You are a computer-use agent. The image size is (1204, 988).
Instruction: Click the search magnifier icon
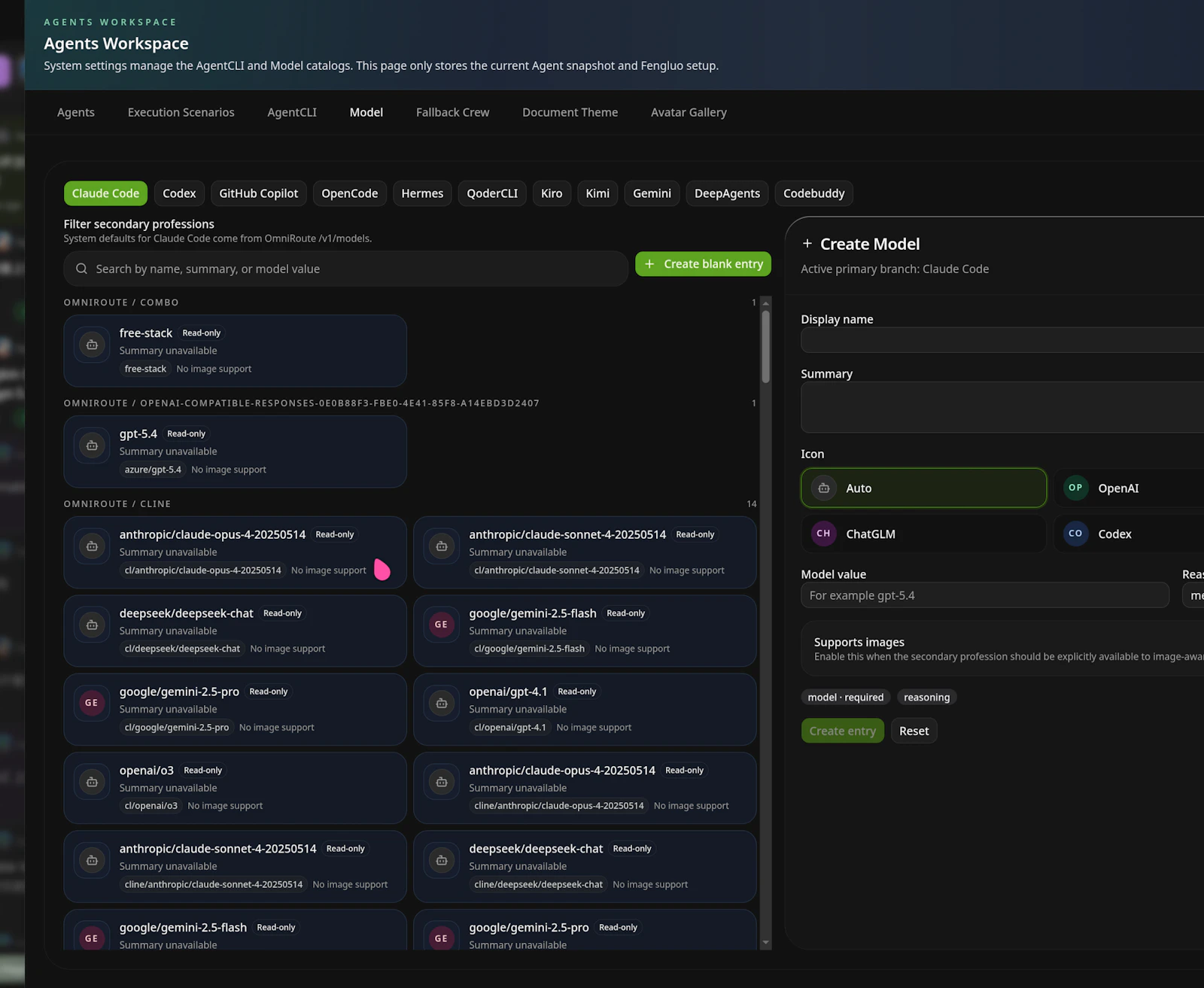coord(81,268)
